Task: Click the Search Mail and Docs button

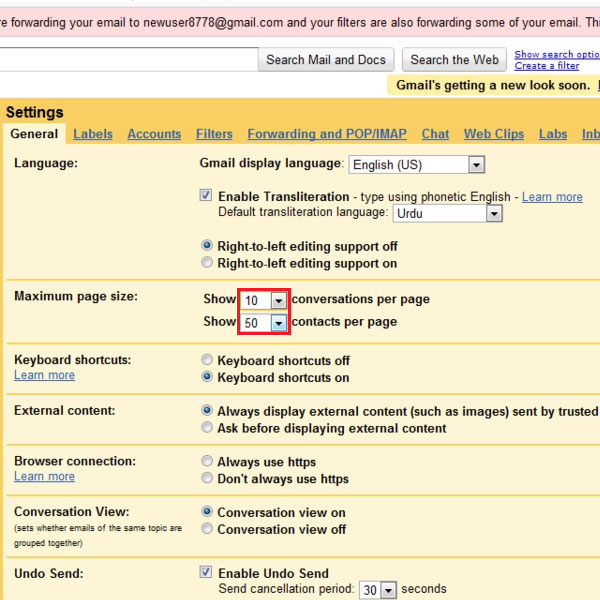Action: [326, 60]
